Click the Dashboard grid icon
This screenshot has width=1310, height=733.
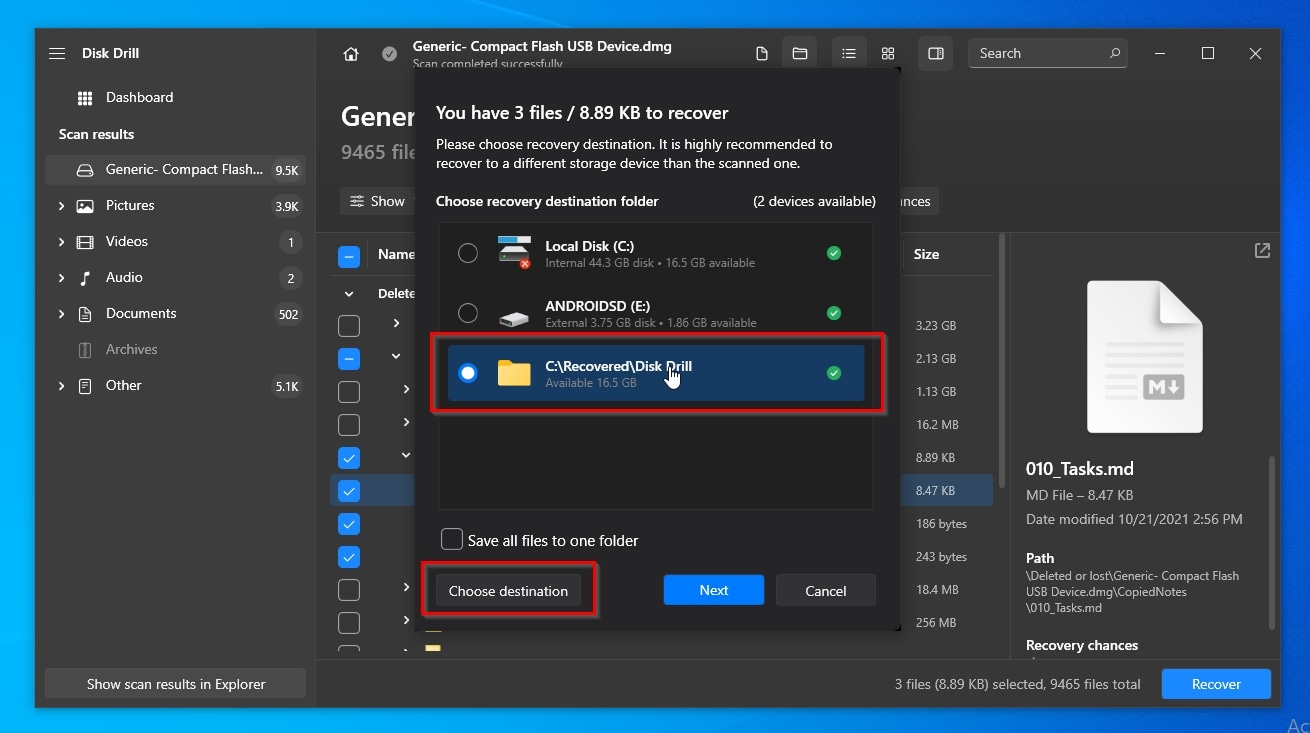point(85,98)
